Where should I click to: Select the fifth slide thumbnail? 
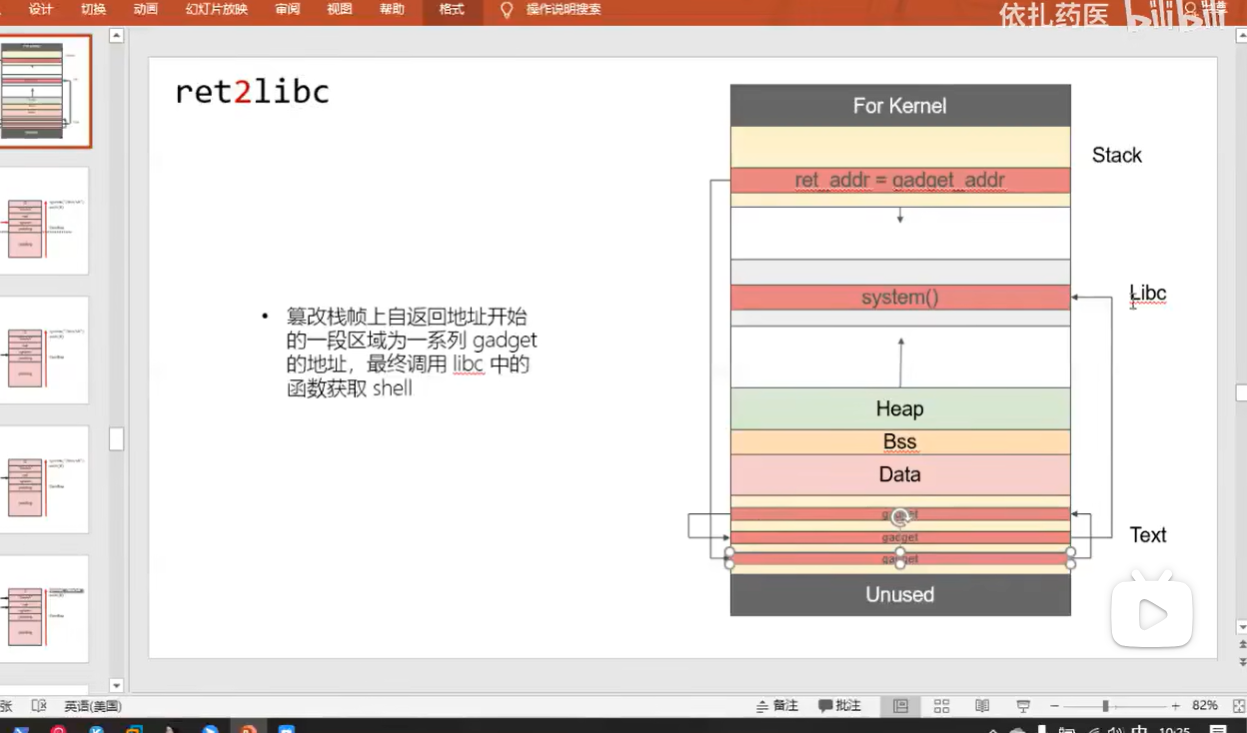44,609
